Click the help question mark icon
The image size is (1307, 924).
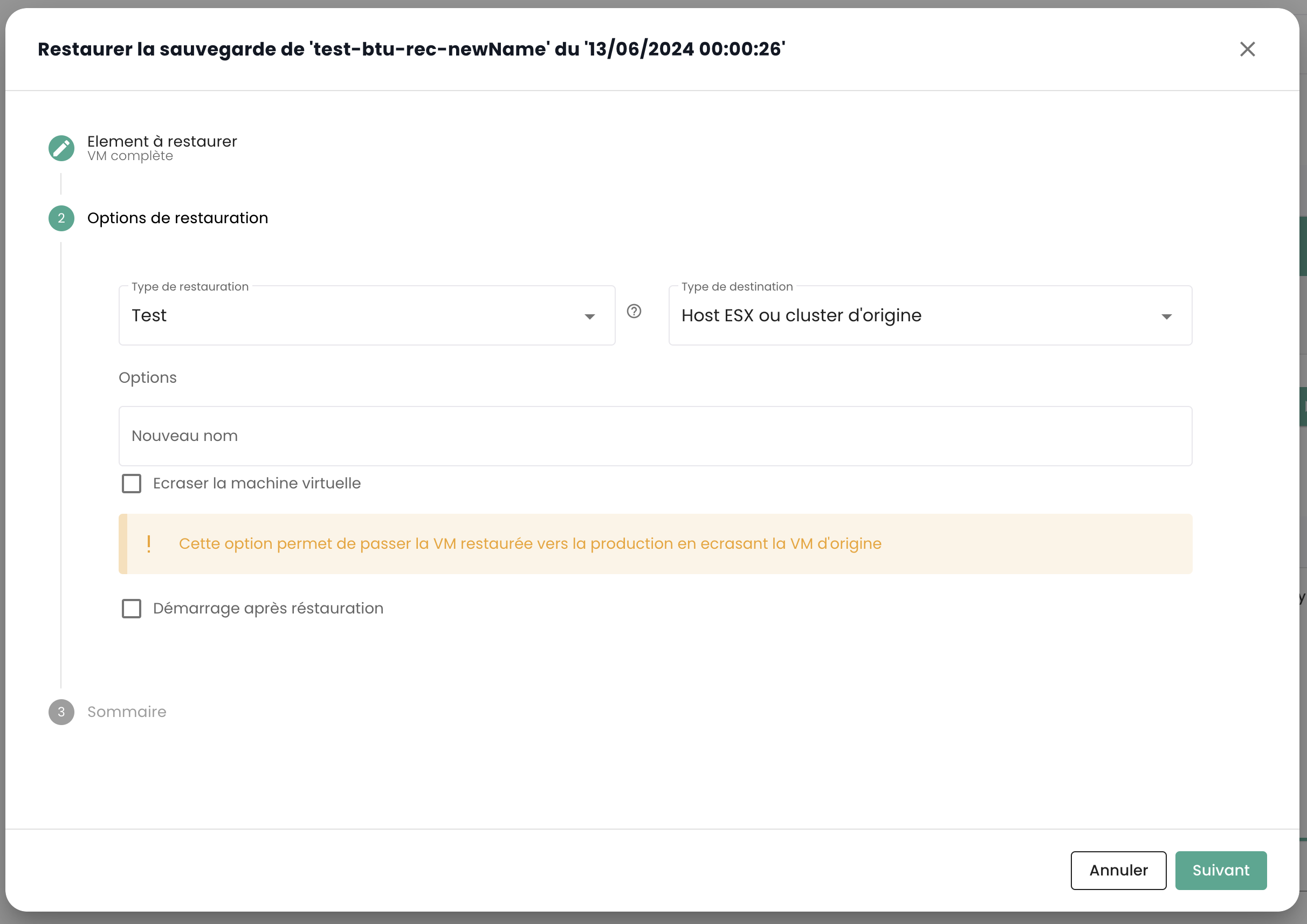pos(634,312)
